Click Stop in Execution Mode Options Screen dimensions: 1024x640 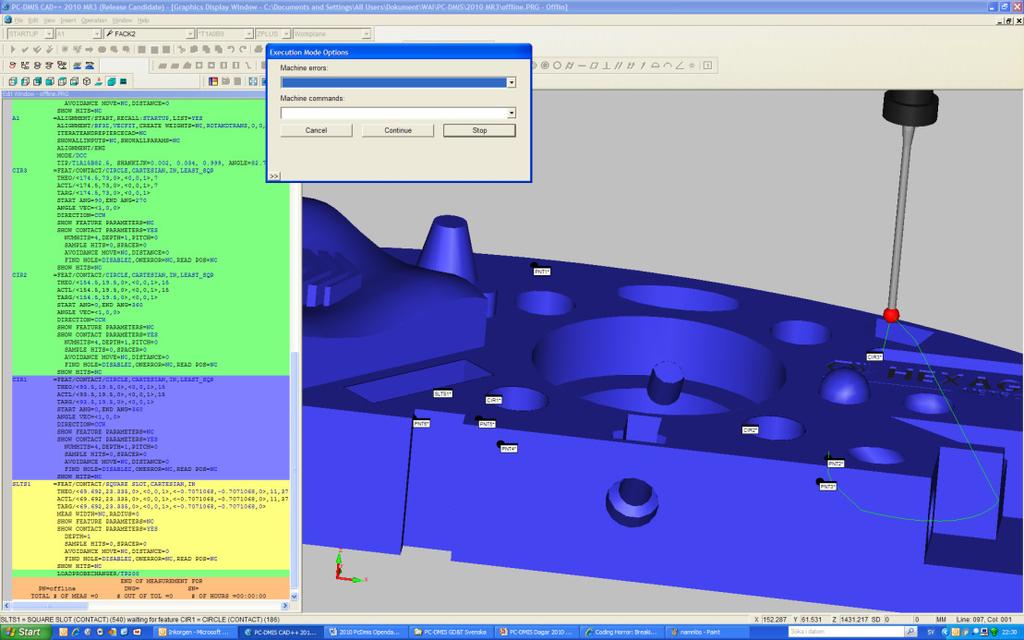coord(479,131)
